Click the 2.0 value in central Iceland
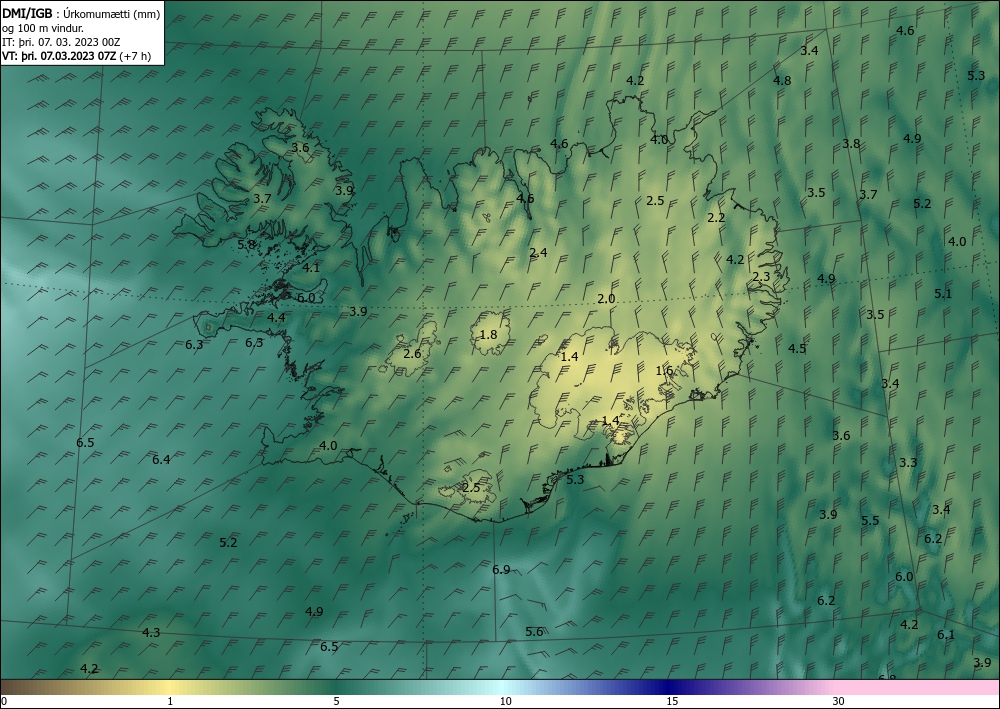The height and width of the screenshot is (709, 1000). pyautogui.click(x=606, y=298)
